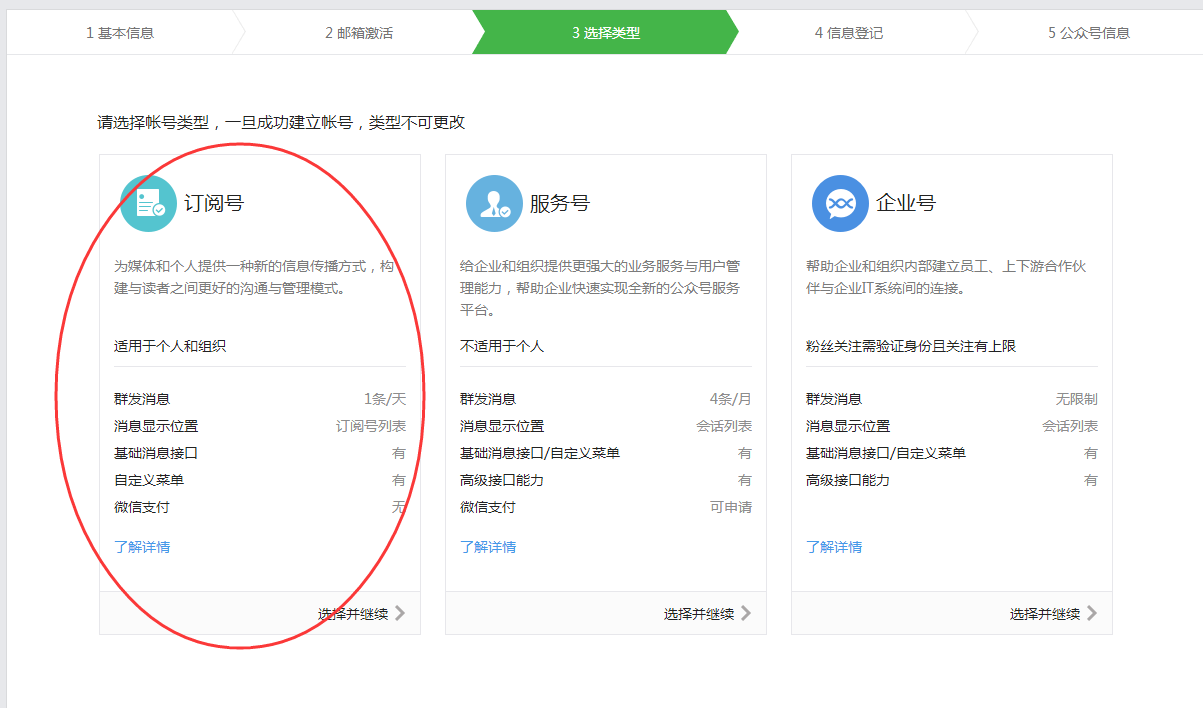Click the 订阅号 card title
The width and height of the screenshot is (1203, 708).
point(214,203)
